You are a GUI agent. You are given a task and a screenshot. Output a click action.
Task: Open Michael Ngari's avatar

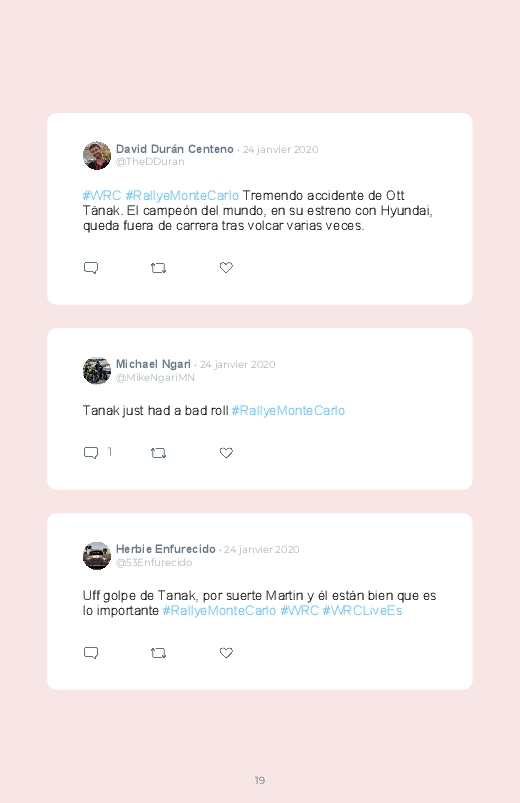tap(97, 371)
